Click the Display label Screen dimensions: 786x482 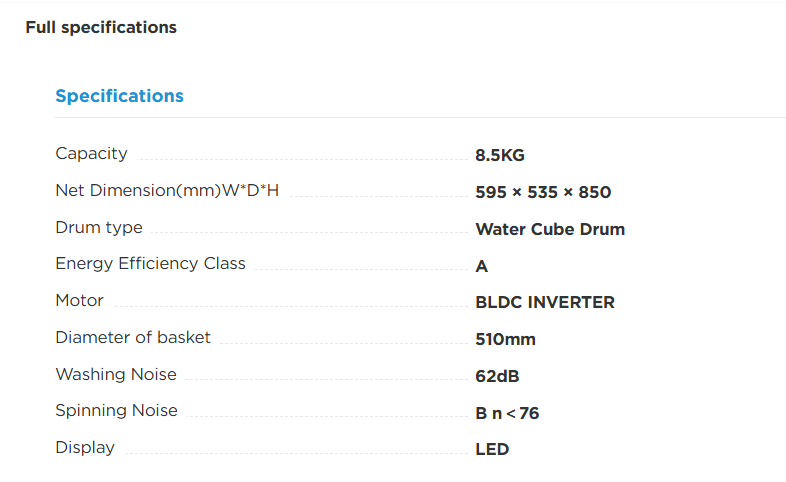click(x=85, y=447)
